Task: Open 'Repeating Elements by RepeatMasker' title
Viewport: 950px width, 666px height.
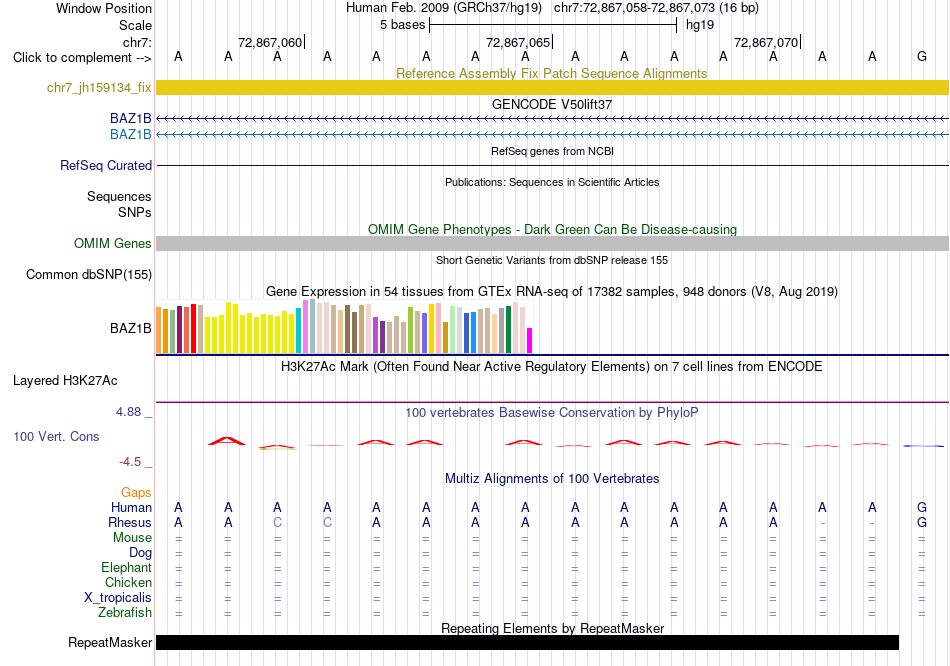Action: tap(552, 628)
